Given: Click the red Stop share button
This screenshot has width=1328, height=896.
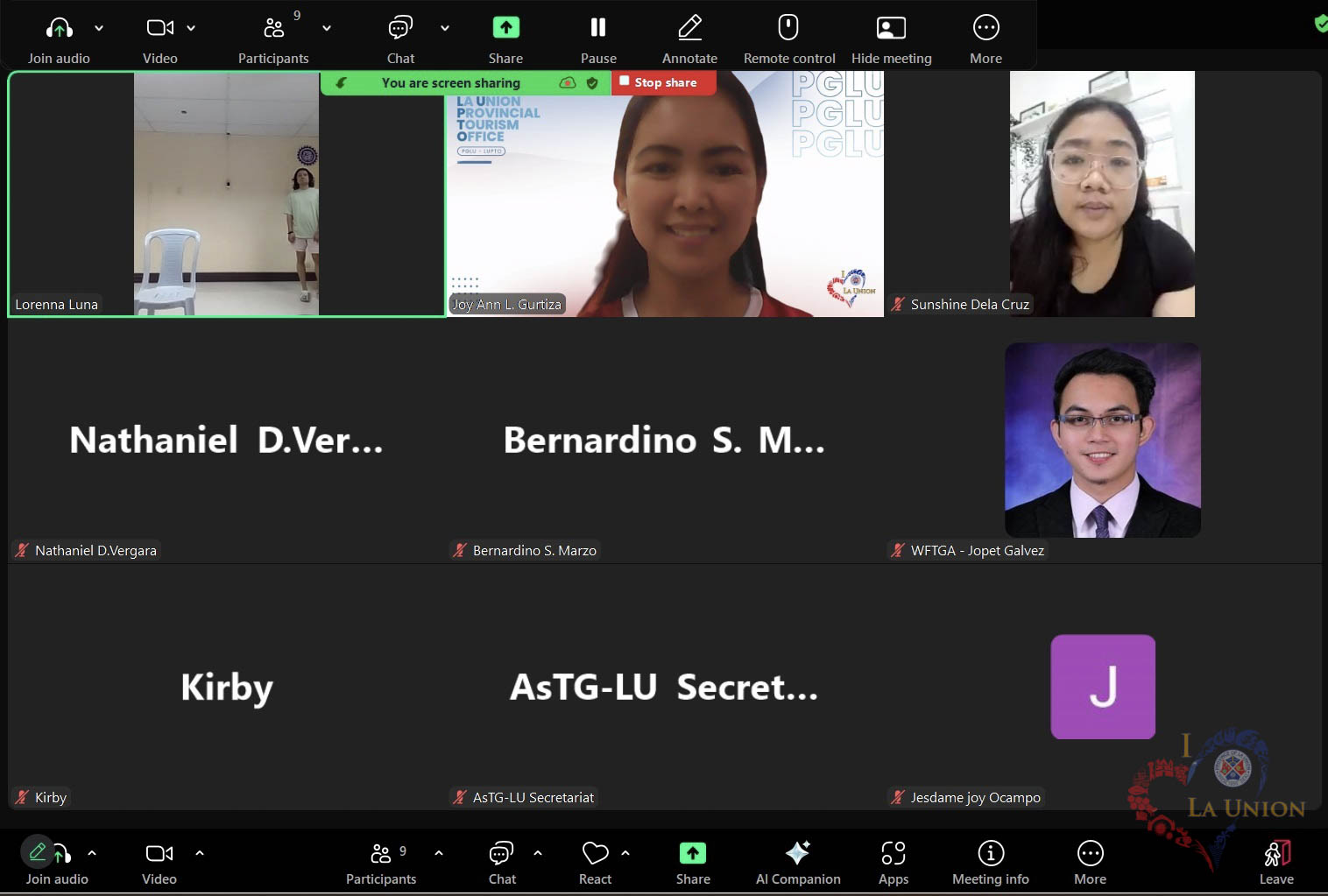Looking at the screenshot, I should pyautogui.click(x=664, y=82).
